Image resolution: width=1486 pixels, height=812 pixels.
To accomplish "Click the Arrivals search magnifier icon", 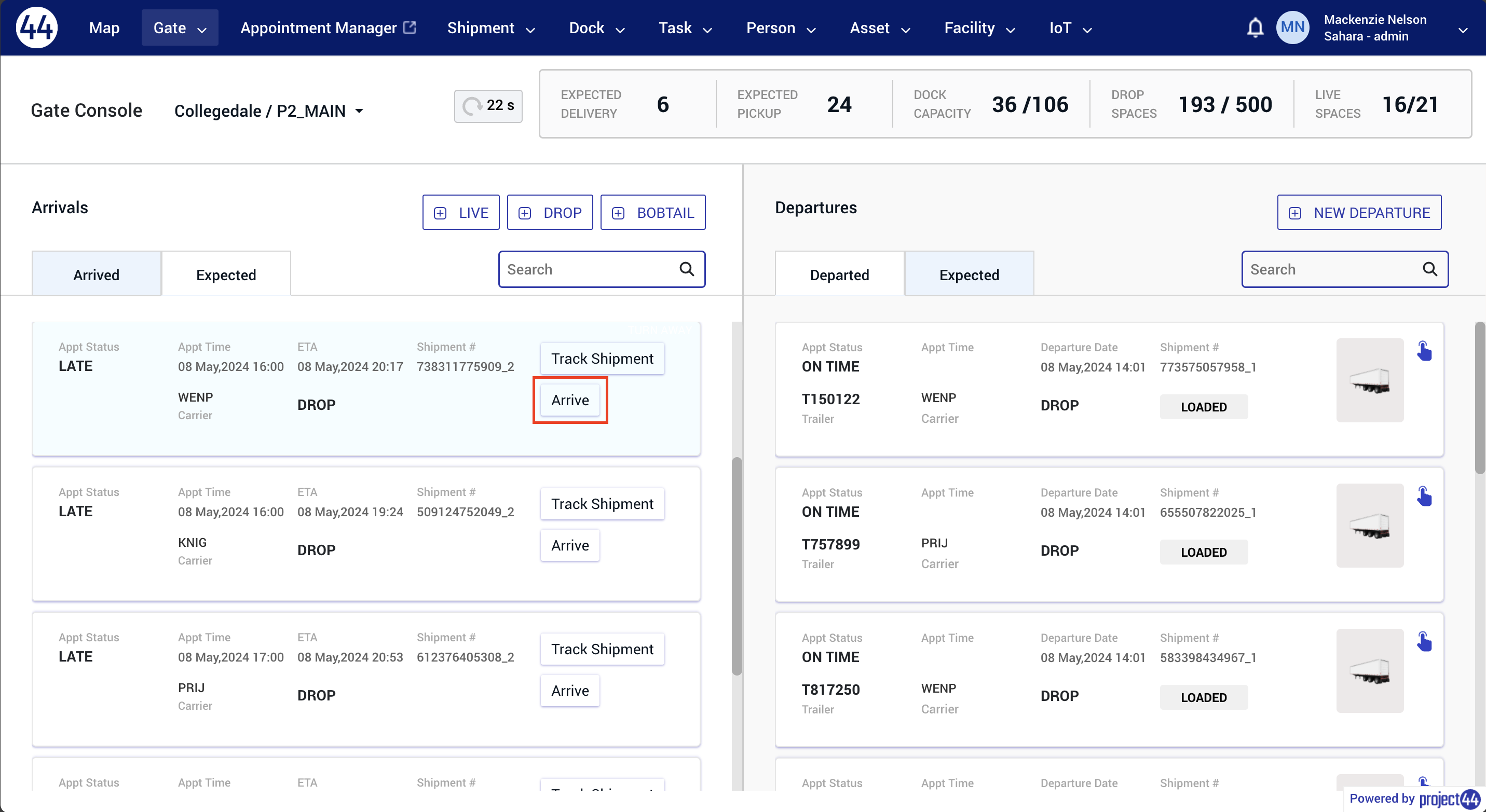I will (687, 269).
